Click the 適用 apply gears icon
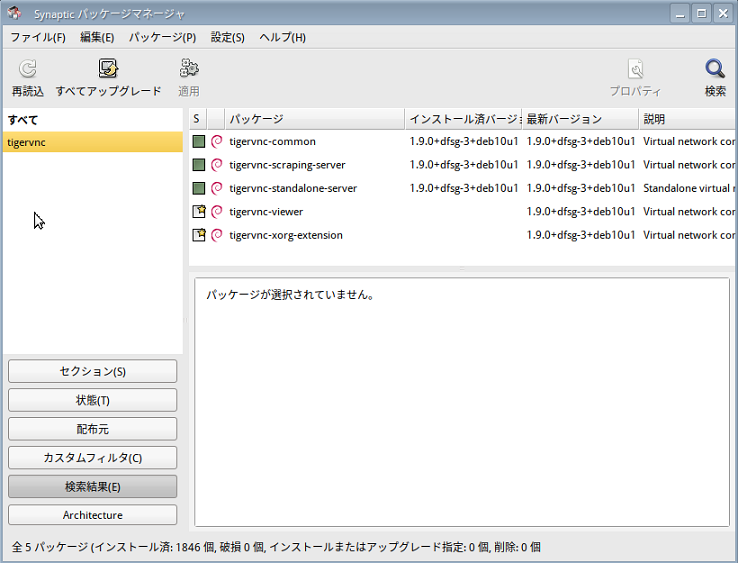The image size is (738, 563). click(189, 69)
